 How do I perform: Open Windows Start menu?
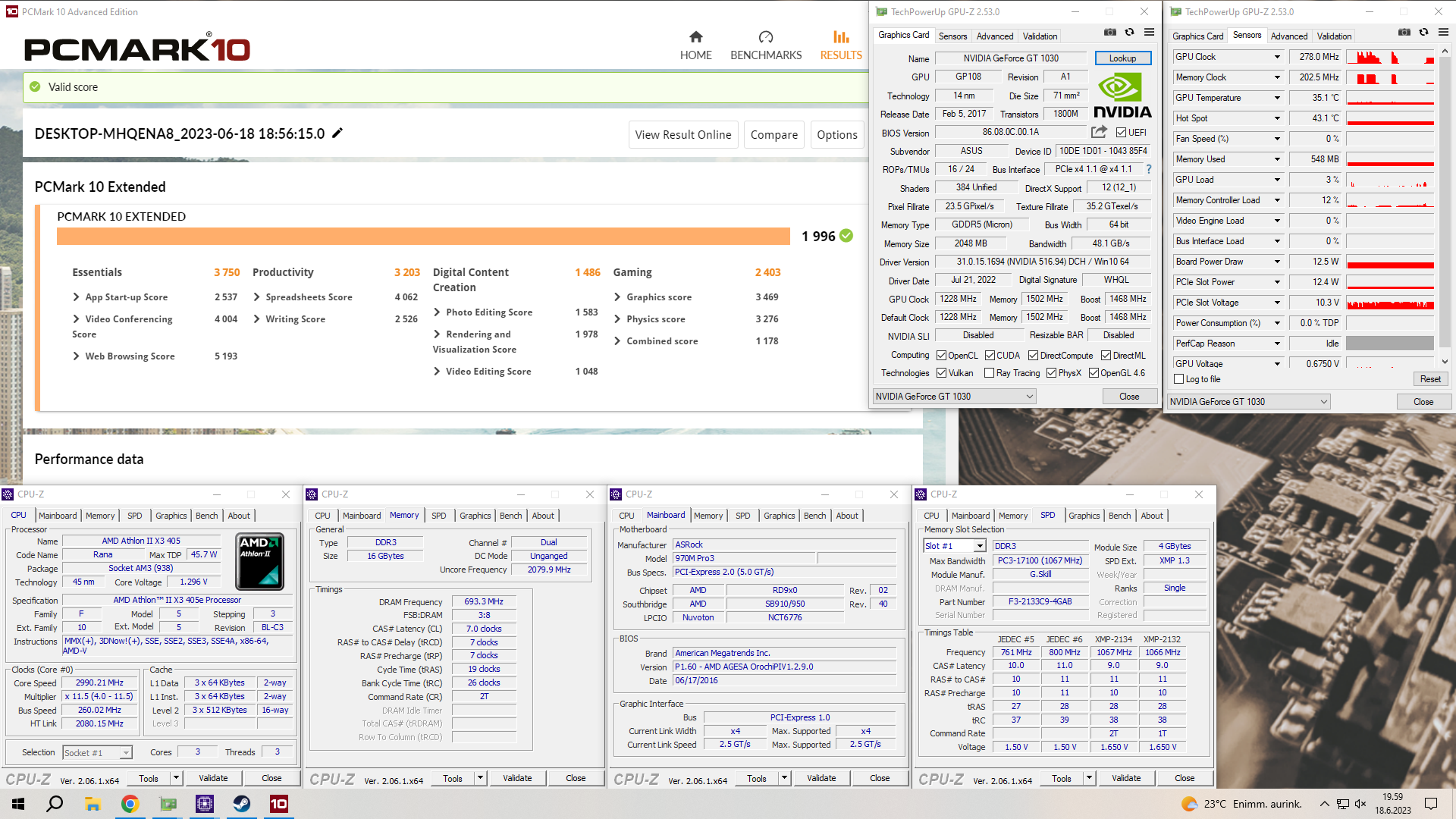pyautogui.click(x=18, y=804)
